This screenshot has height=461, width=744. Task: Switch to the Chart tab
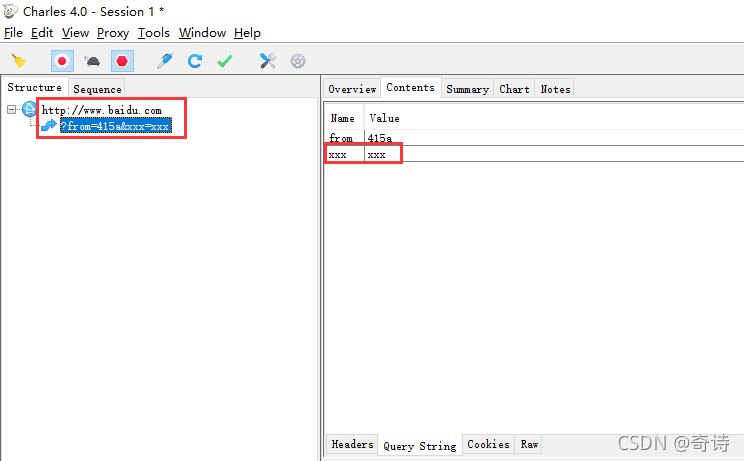click(514, 89)
